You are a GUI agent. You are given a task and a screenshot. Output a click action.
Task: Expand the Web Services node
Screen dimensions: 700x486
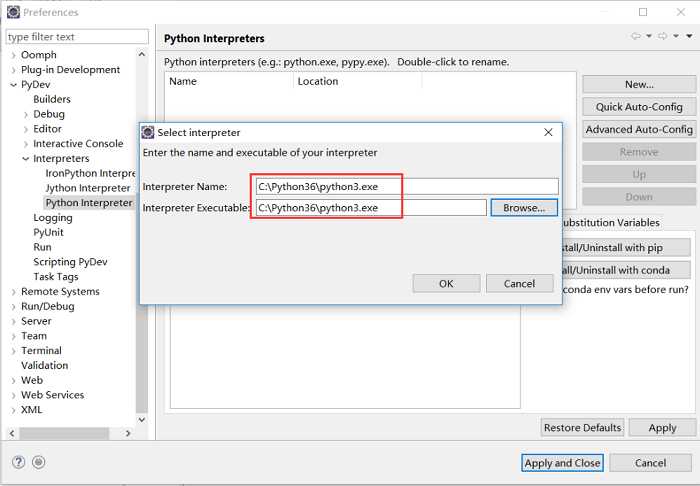click(13, 395)
